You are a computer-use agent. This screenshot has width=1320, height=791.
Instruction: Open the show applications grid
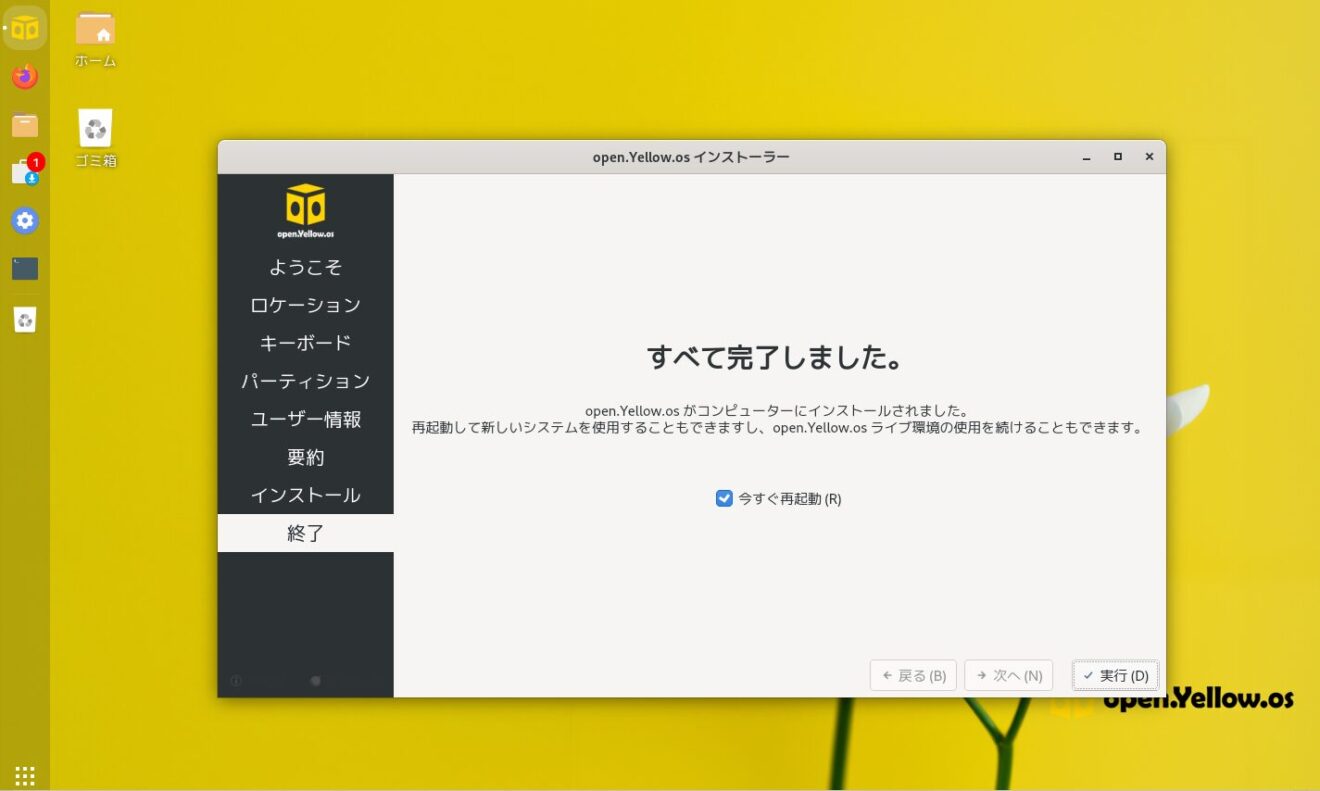(x=24, y=774)
